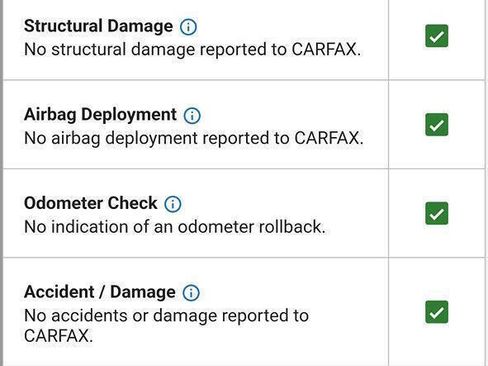The width and height of the screenshot is (488, 366).
Task: Click the green check for Structural Damage
Action: click(437, 36)
